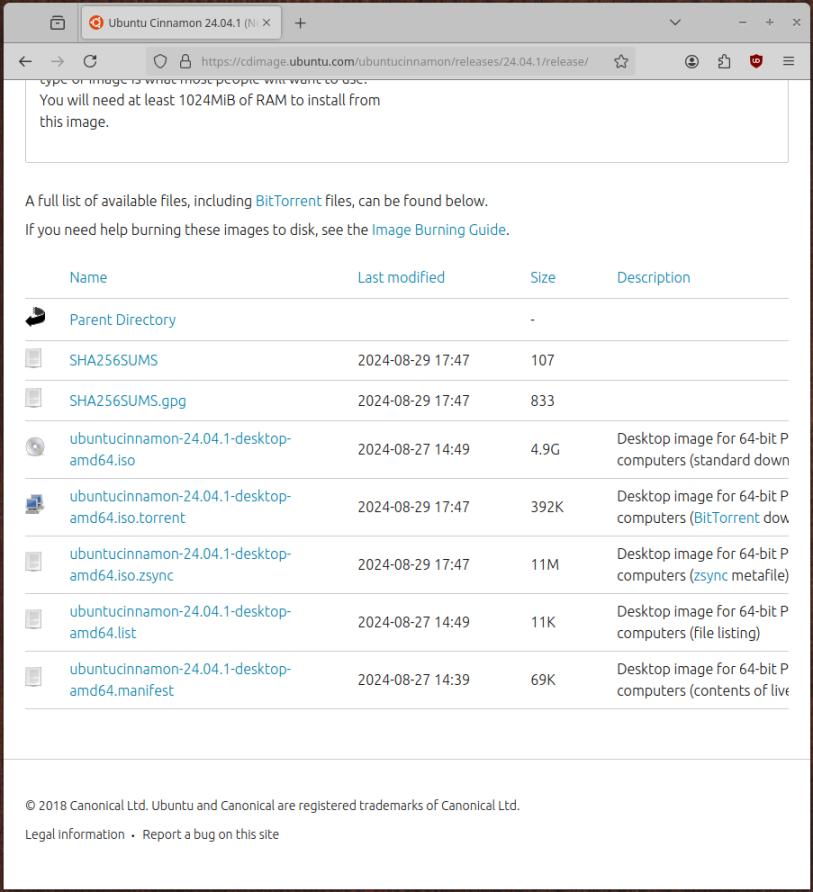
Task: Close the Ubuntu Cinnamon 24.04.1 tab
Action: click(266, 23)
